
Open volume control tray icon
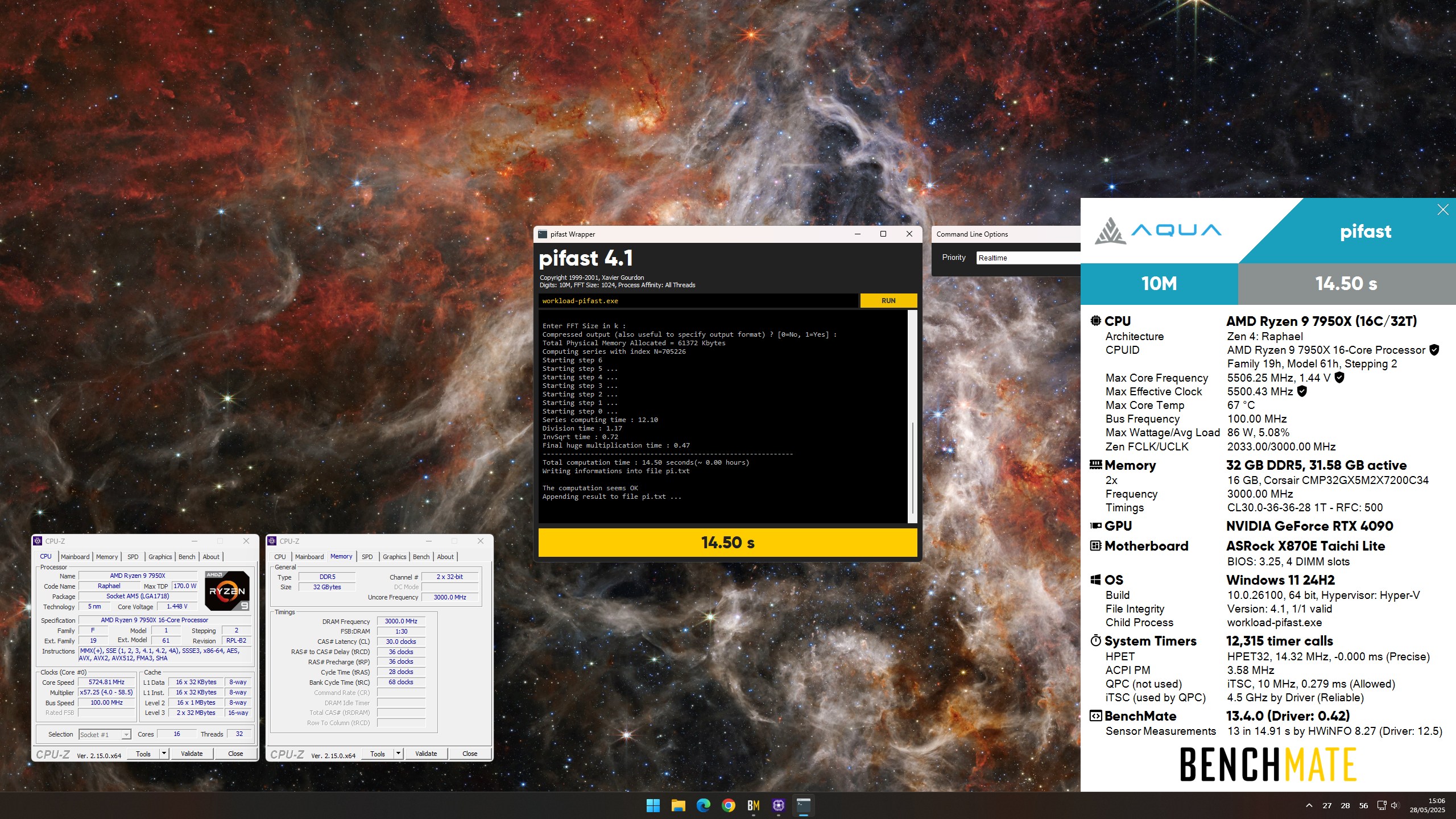point(1394,805)
